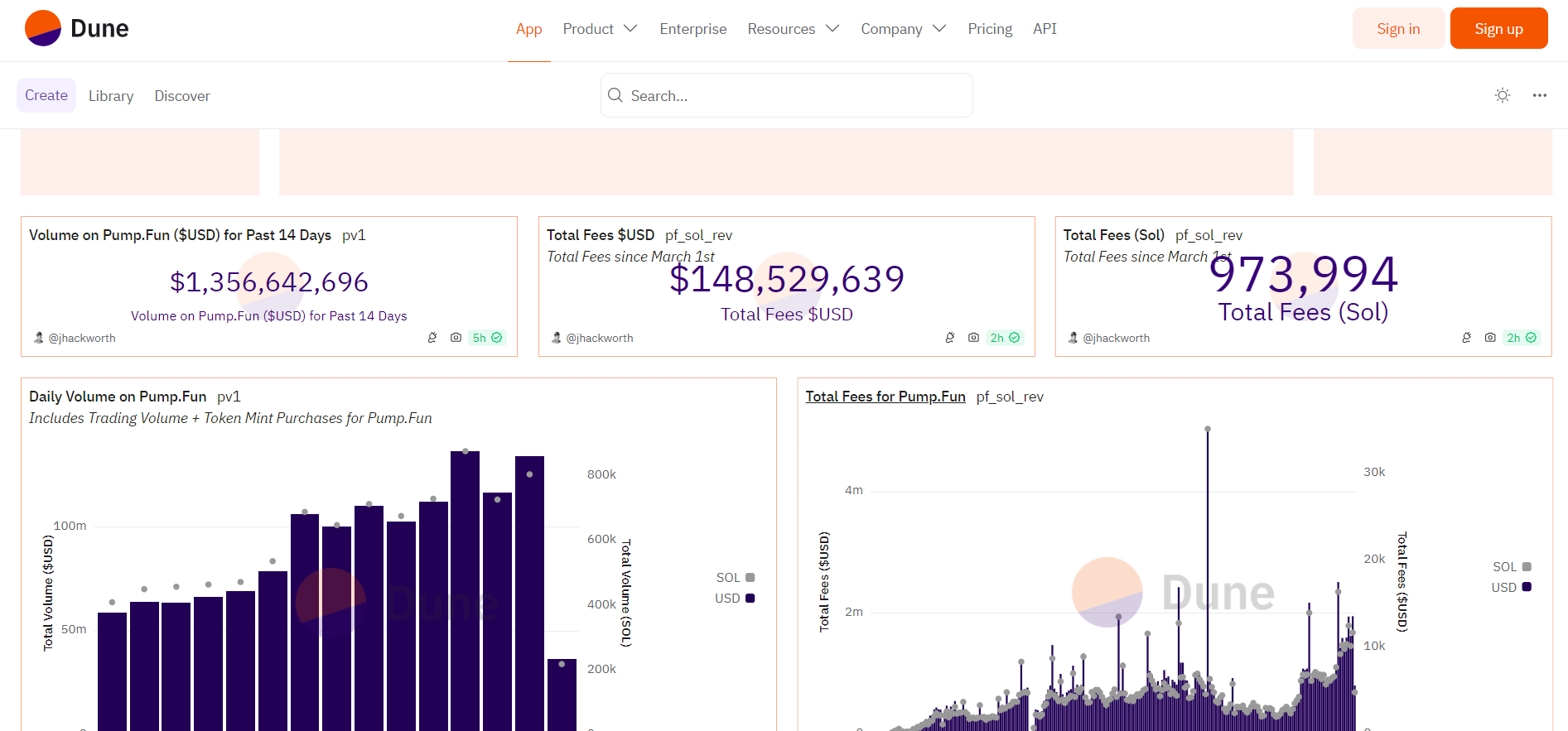Screen dimensions: 1568x731
Task: Click the 2h refresh badge on Total Fees (Sol) card
Action: [x=1522, y=338]
